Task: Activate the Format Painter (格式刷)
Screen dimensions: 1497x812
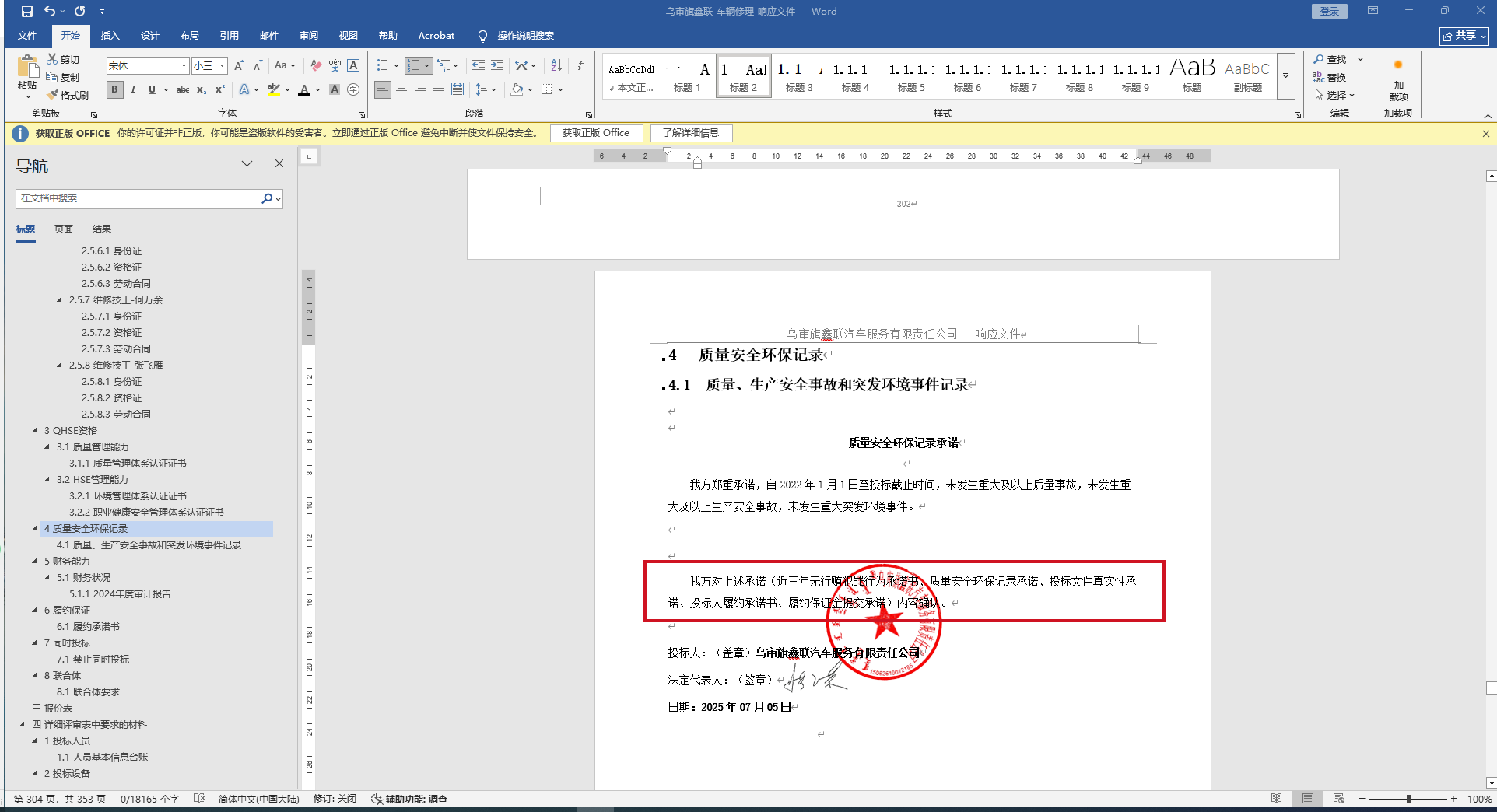Action: point(68,95)
